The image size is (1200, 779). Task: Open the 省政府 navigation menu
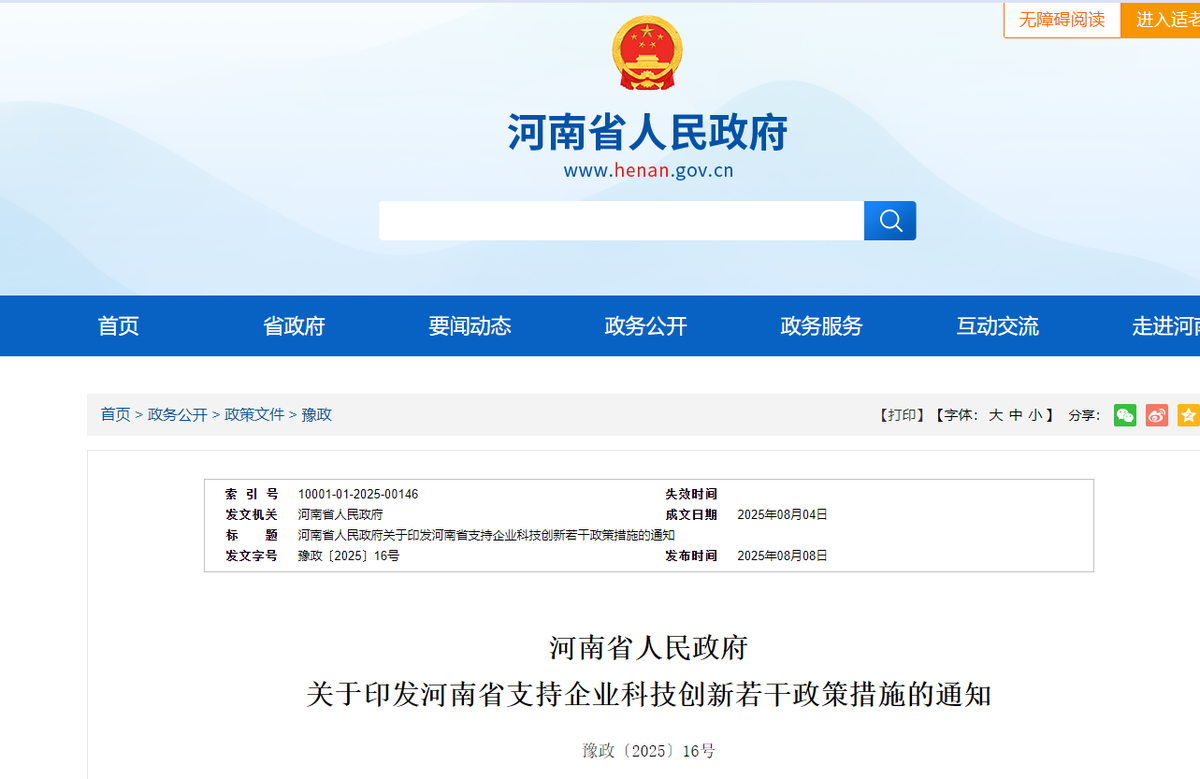[x=293, y=326]
